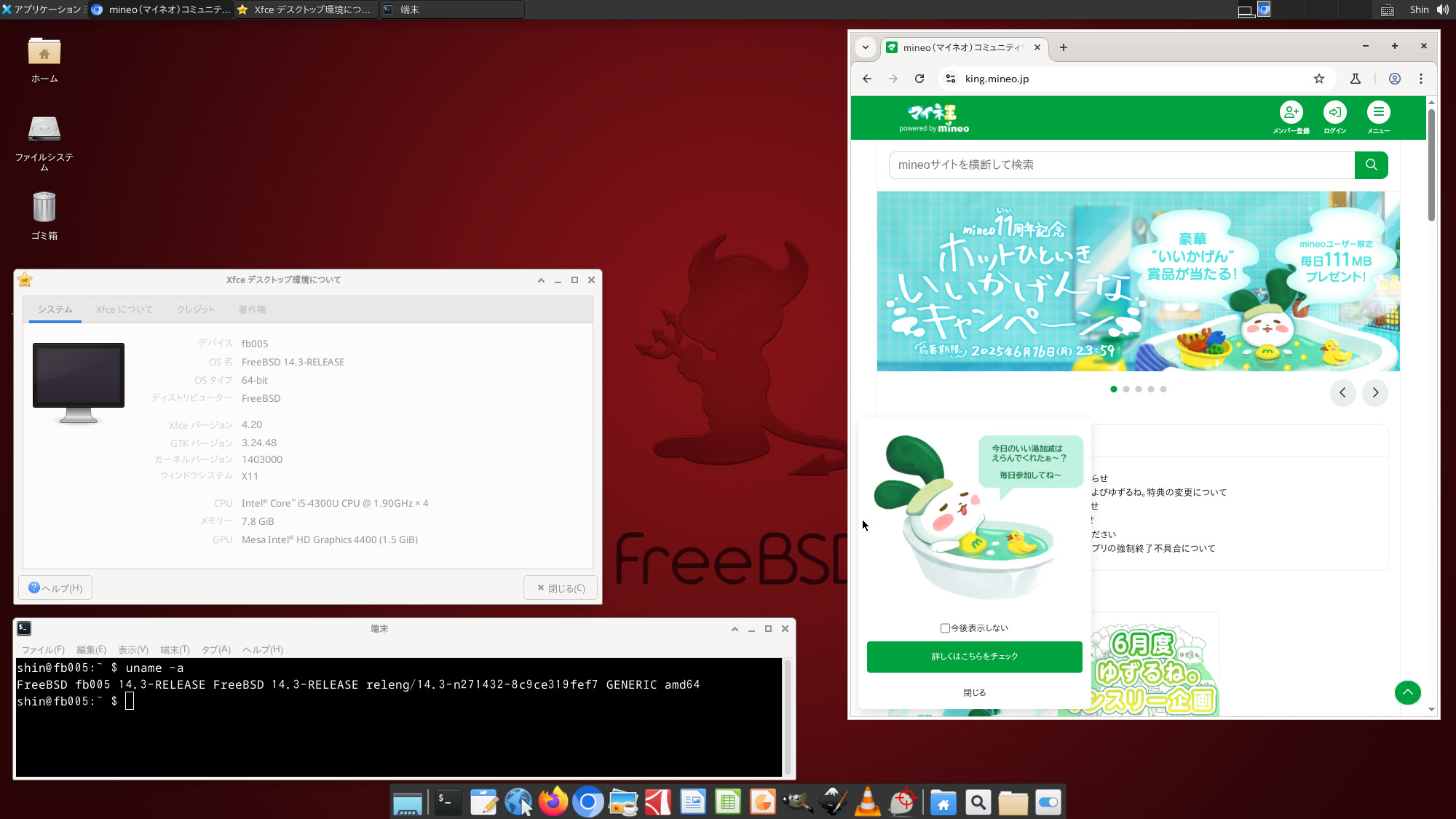Open Chrome's three-dot menu

(1420, 79)
